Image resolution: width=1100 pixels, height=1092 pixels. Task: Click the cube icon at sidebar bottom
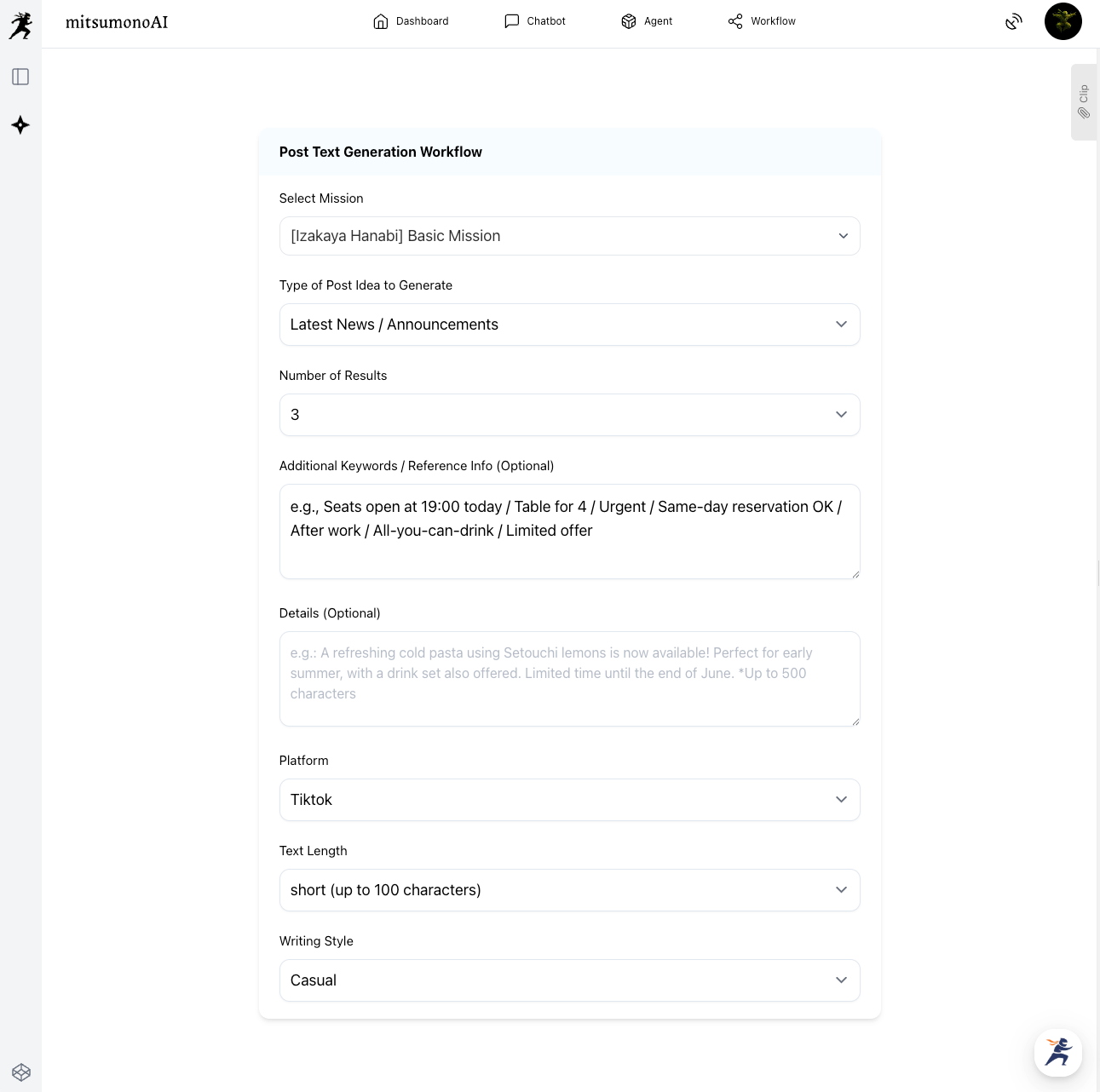coord(21,1072)
